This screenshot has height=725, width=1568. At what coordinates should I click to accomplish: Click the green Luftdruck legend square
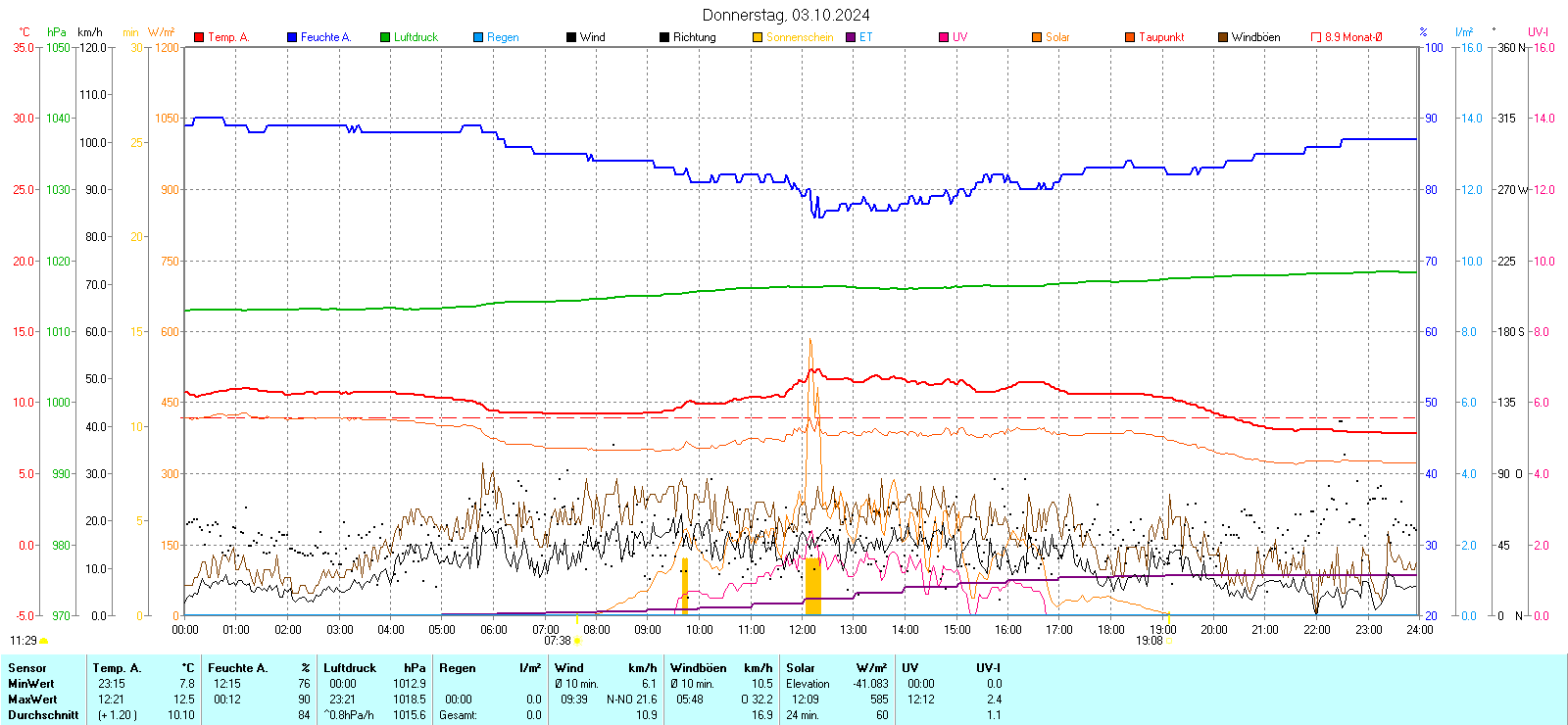[385, 37]
